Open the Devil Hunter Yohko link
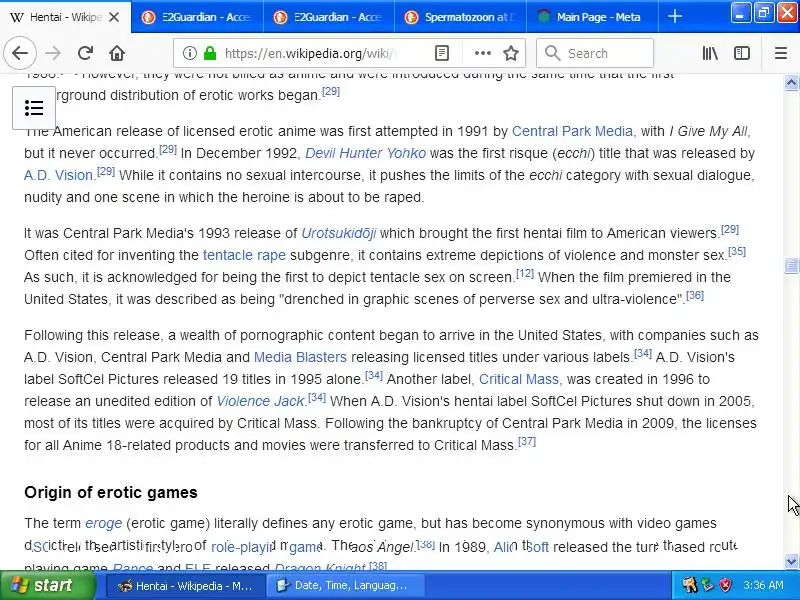Image resolution: width=800 pixels, height=600 pixels. pyautogui.click(x=365, y=153)
